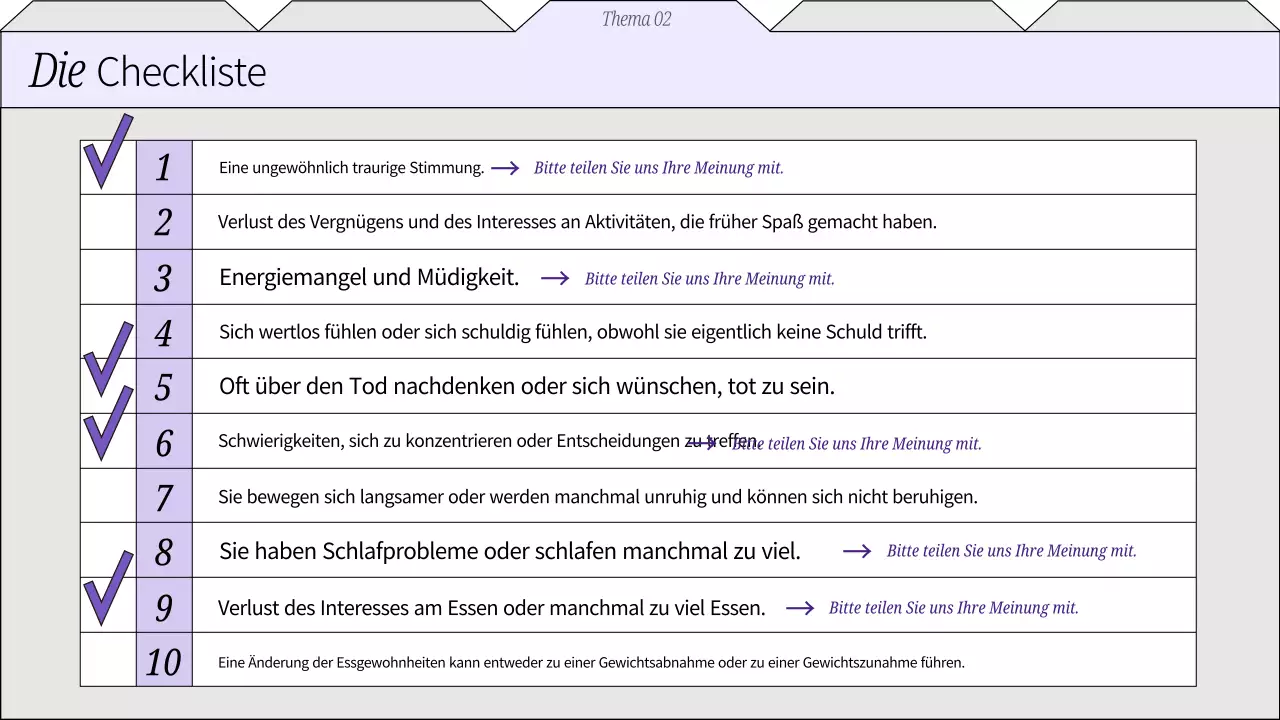
Task: Click the "Die Checkliste" title
Action: (148, 70)
